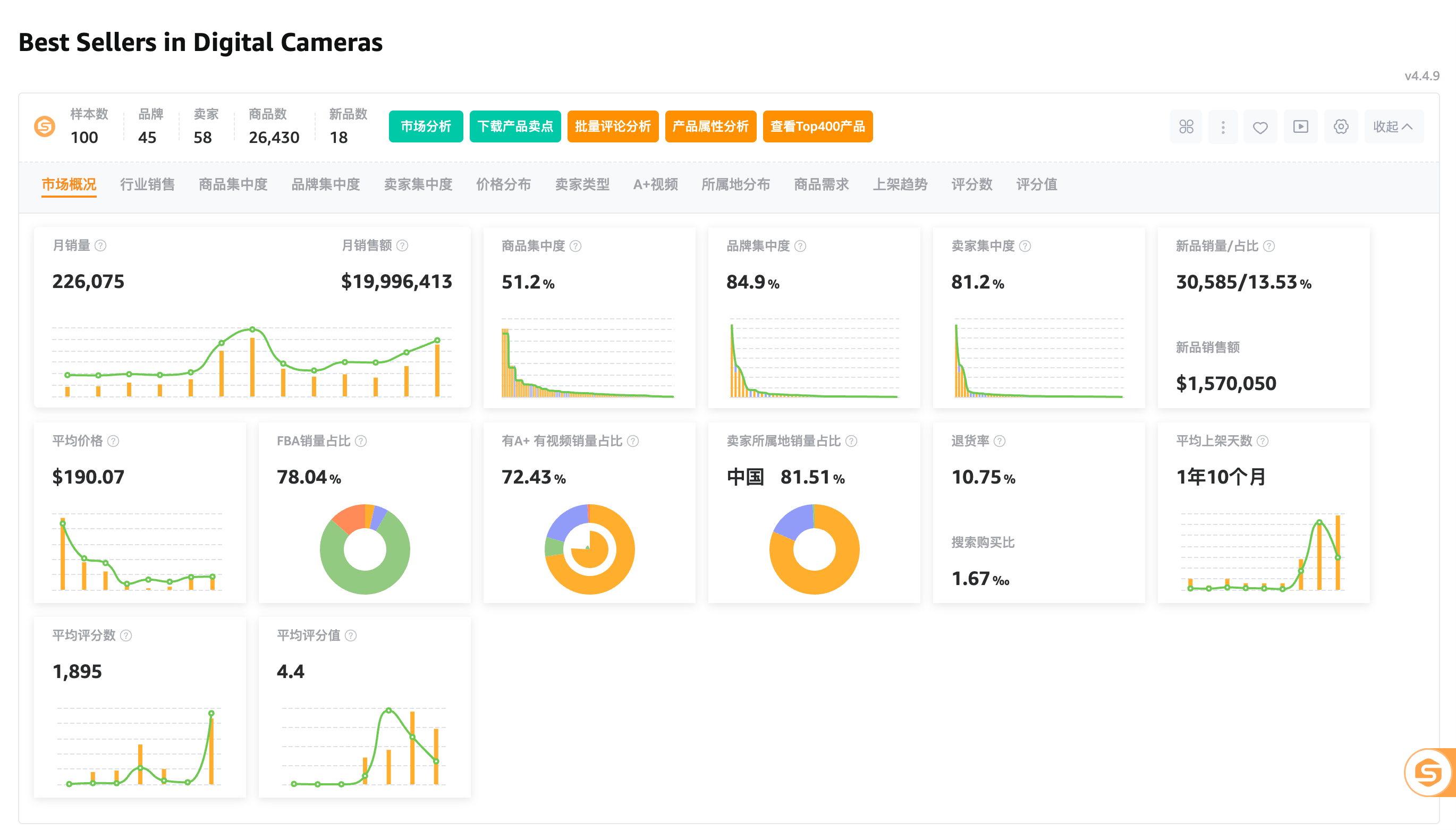This screenshot has height=830, width=1456.
Task: Click the 市场分析 button
Action: (426, 126)
